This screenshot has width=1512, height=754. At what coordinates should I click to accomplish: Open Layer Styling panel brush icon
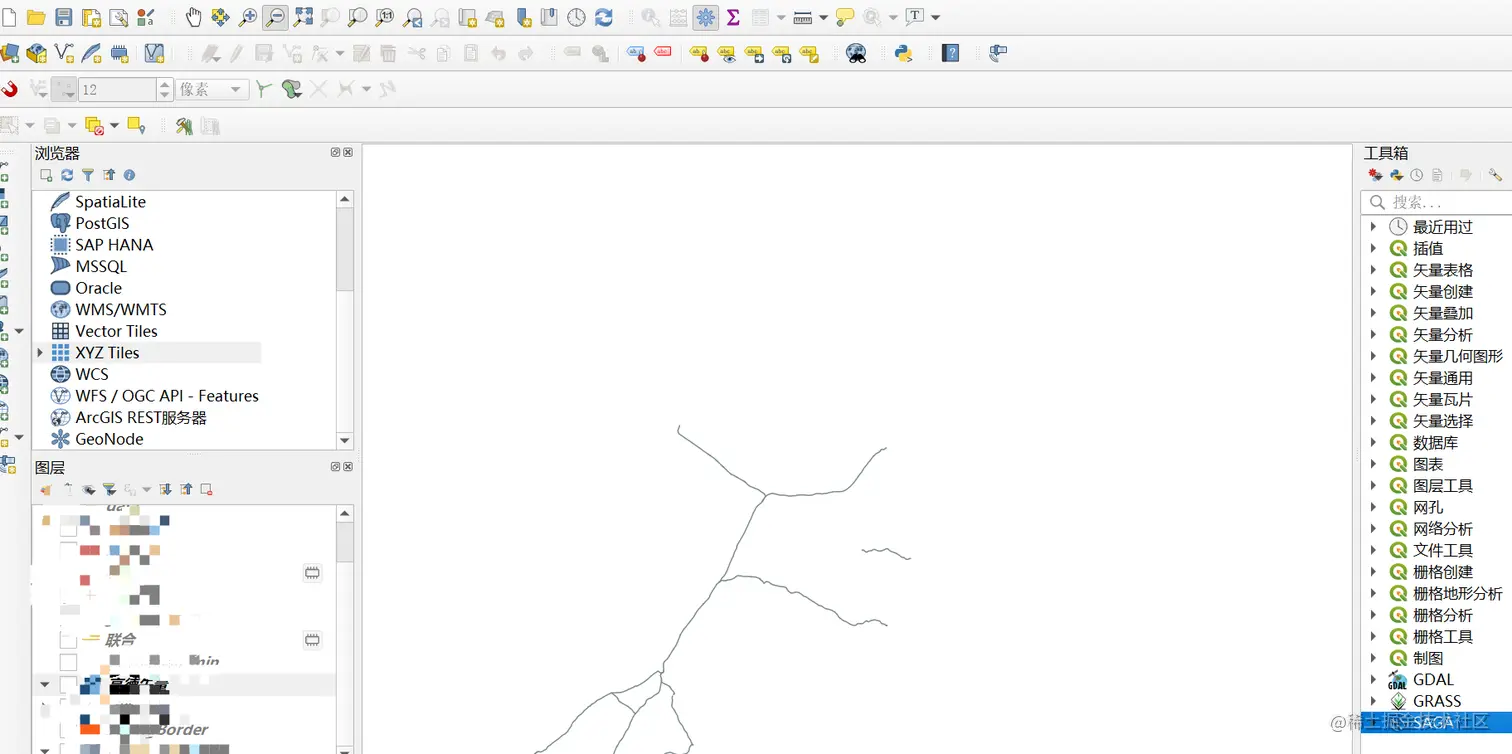coord(46,489)
